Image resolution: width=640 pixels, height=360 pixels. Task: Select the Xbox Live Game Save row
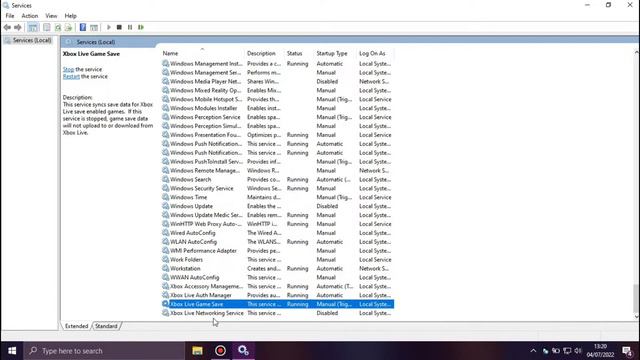[x=278, y=304]
